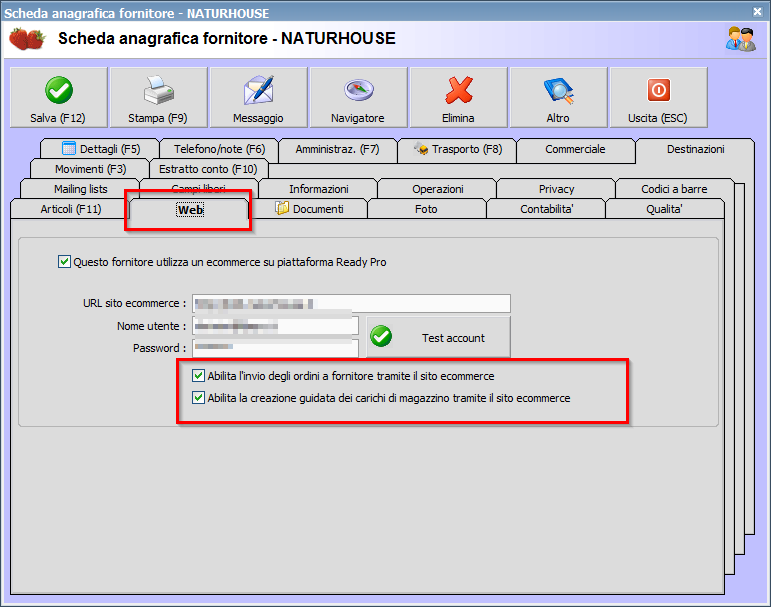Open the Privacy tab
Screen dimensions: 771x607
pyautogui.click(x=556, y=189)
